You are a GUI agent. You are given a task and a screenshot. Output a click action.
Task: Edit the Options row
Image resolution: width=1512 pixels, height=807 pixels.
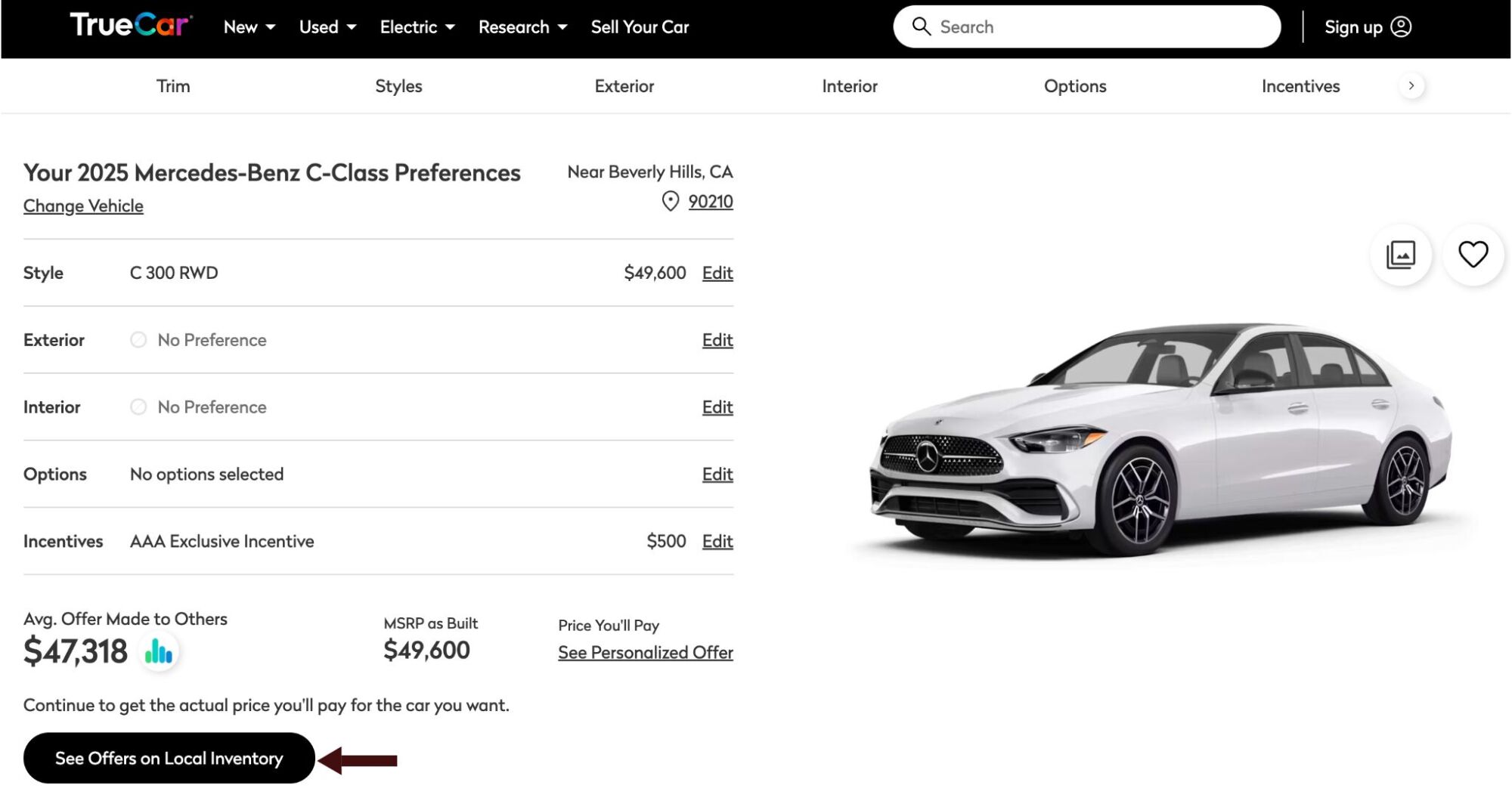(717, 475)
